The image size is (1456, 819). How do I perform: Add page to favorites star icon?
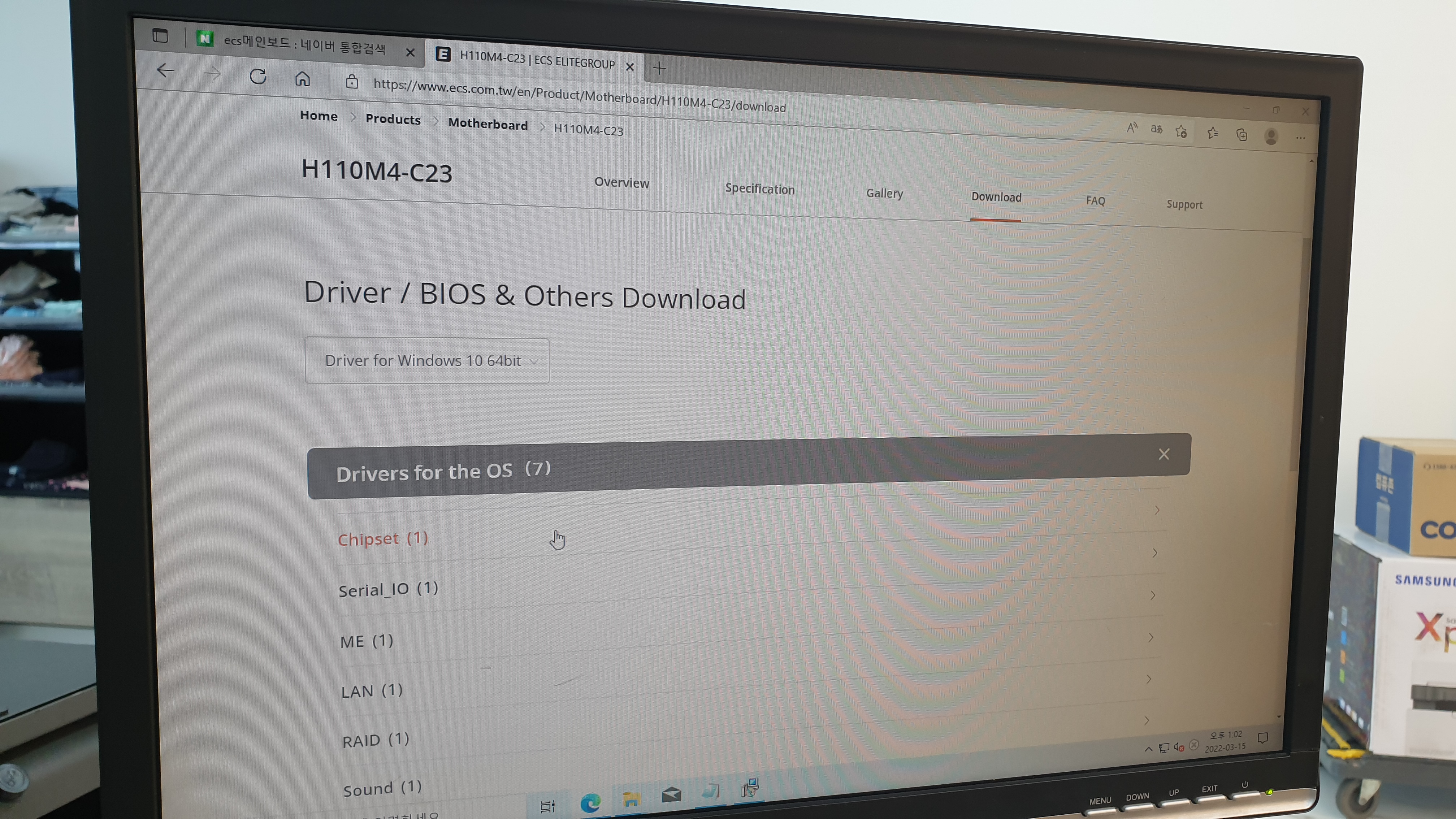(x=1181, y=132)
